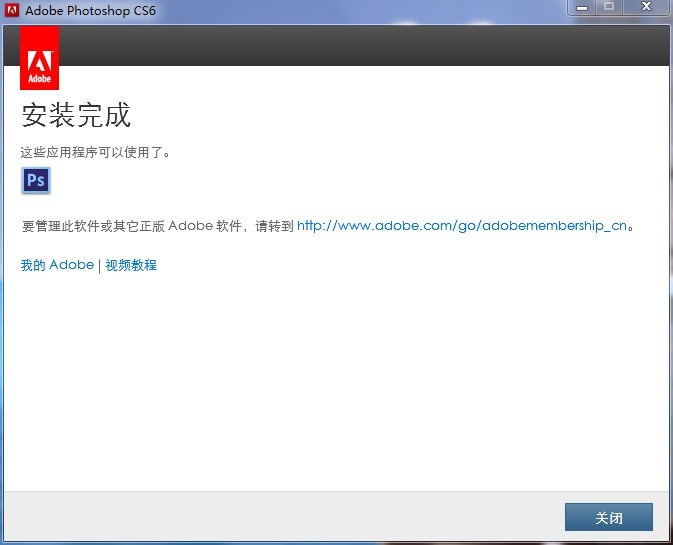Open the adobemembership_cn web link

(x=462, y=225)
